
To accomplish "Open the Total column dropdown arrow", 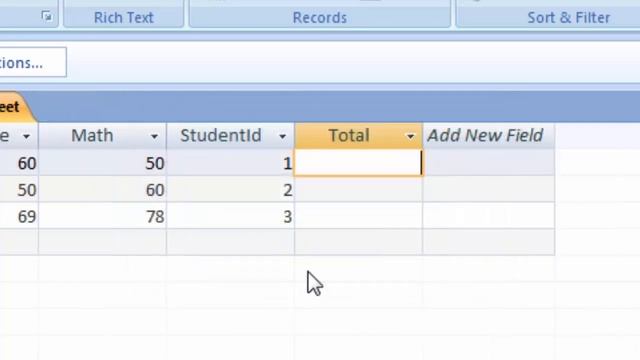I will (x=411, y=136).
